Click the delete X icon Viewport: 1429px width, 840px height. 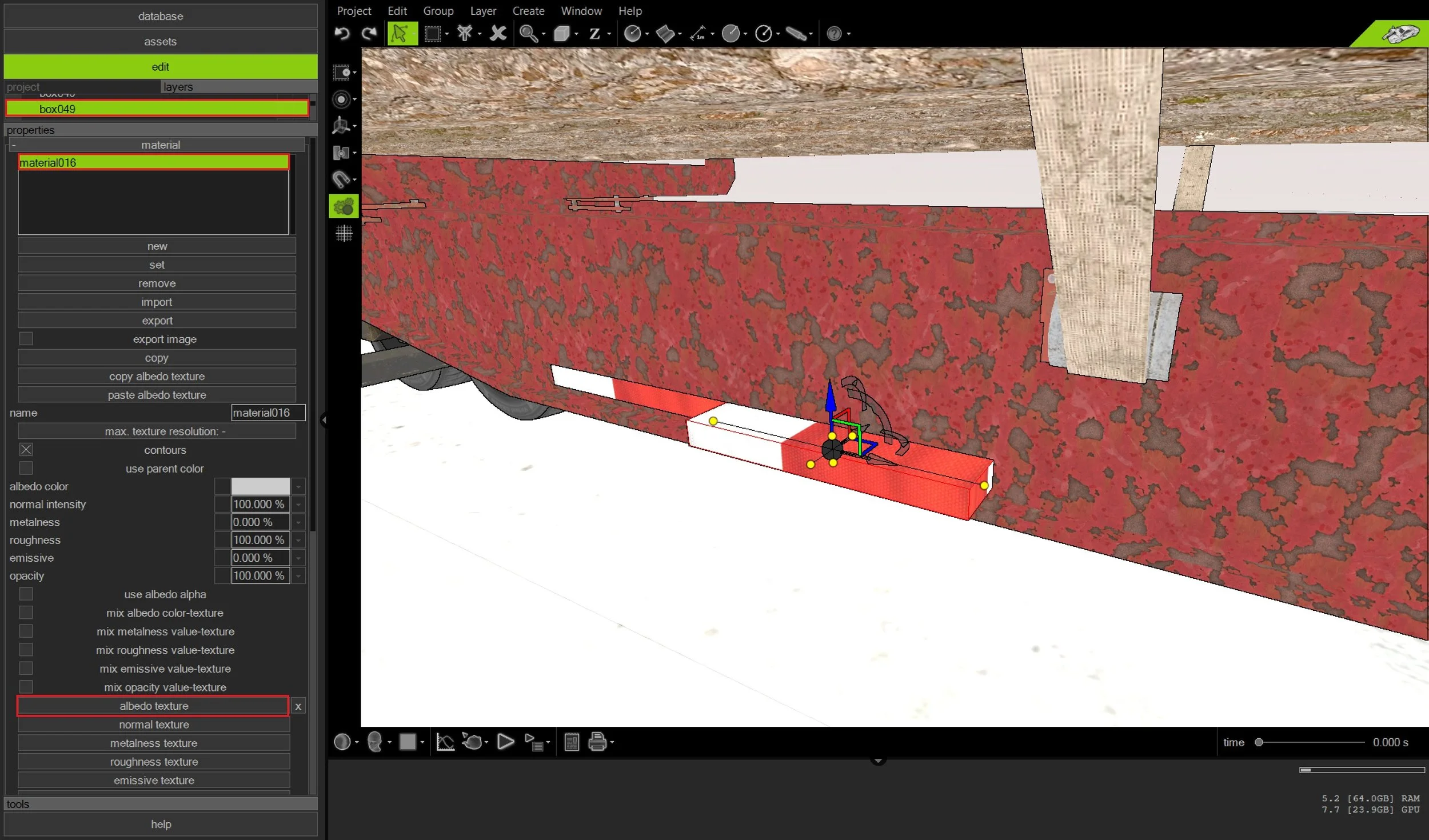tap(498, 34)
